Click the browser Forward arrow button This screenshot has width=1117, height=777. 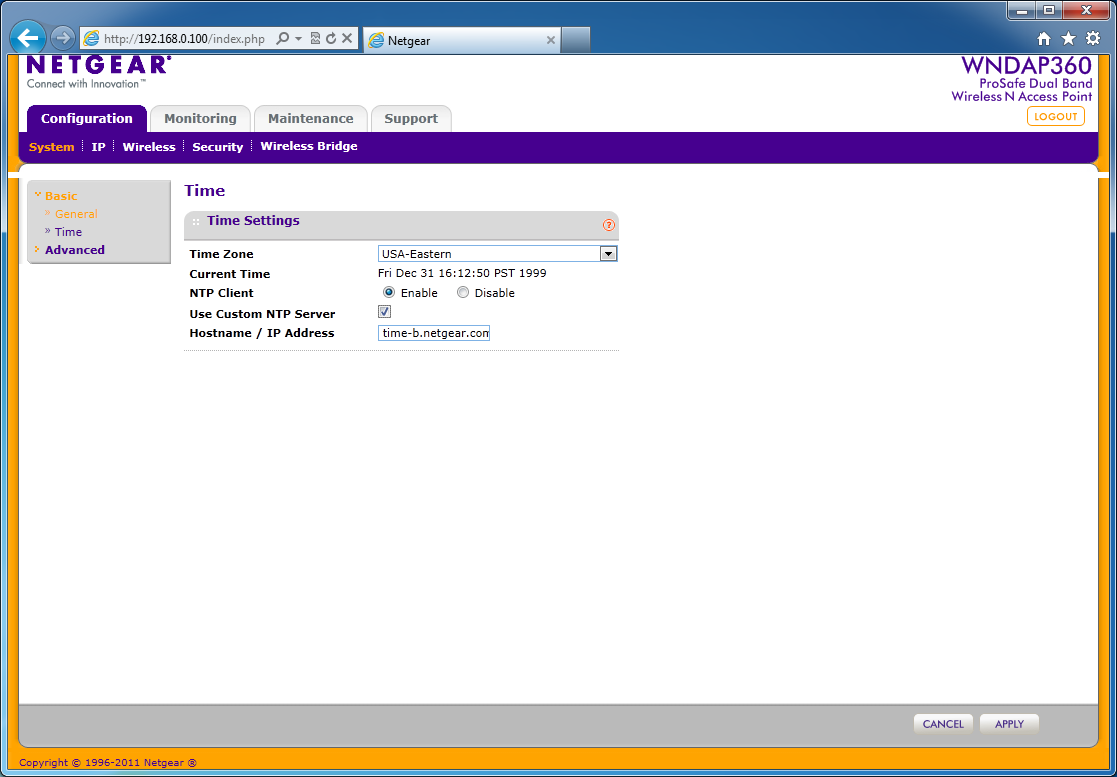(x=63, y=38)
